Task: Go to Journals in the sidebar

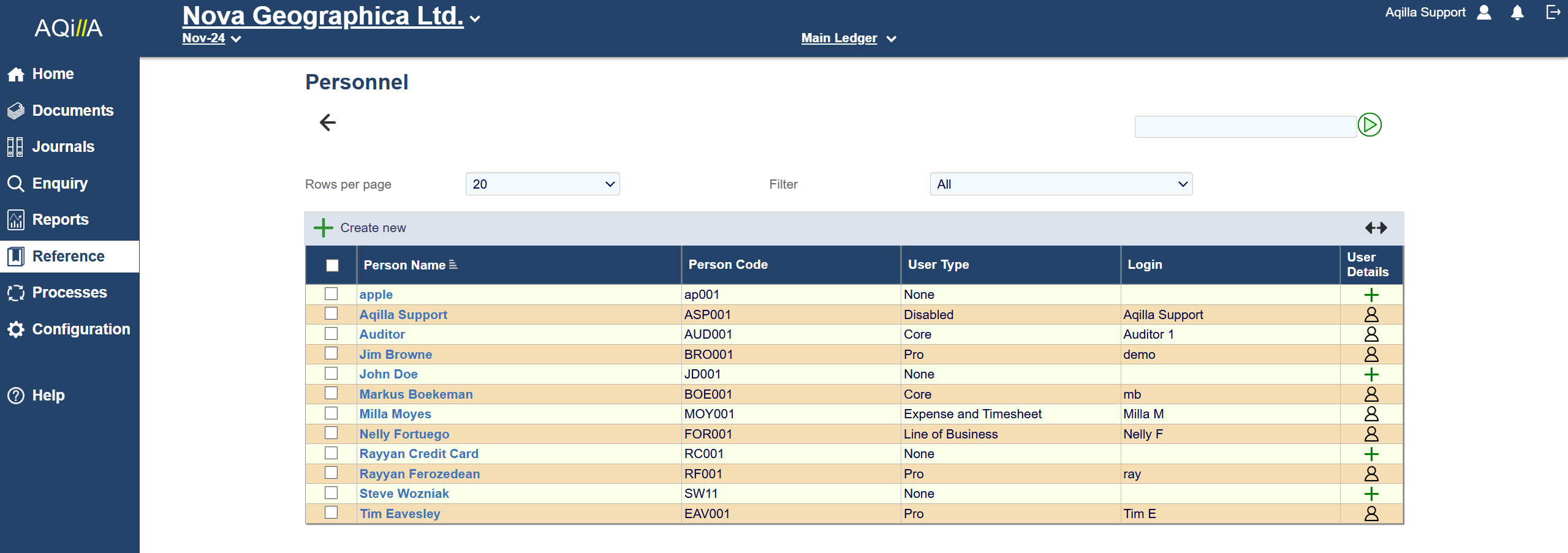Action: pos(63,147)
